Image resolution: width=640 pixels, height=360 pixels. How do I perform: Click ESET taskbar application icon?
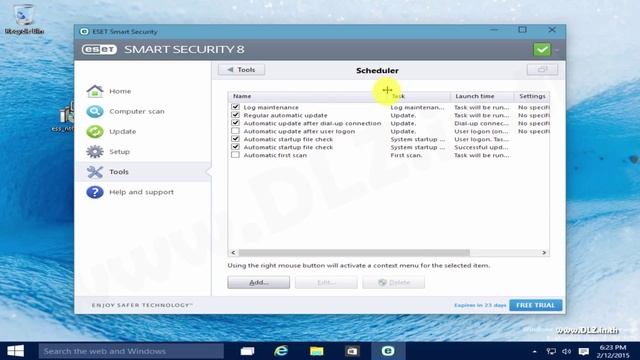click(388, 351)
